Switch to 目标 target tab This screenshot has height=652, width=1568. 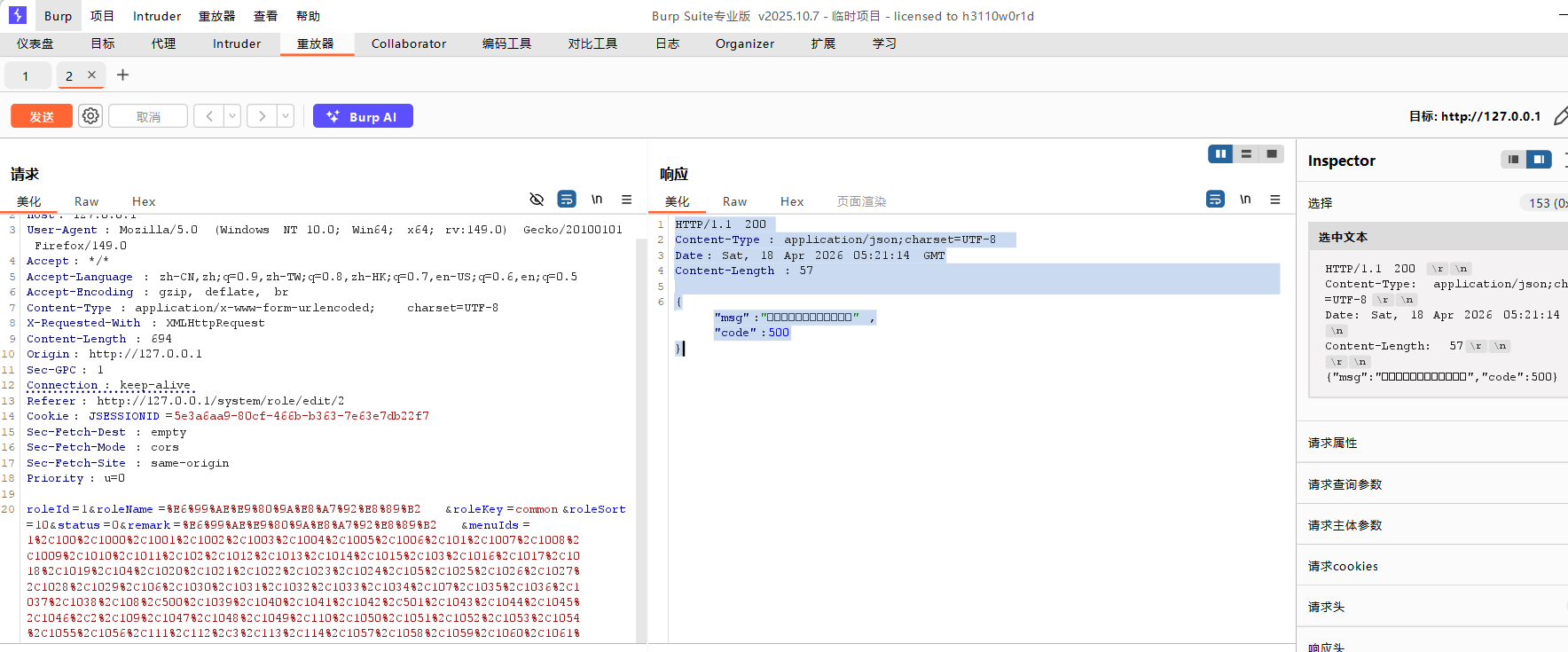(x=103, y=43)
